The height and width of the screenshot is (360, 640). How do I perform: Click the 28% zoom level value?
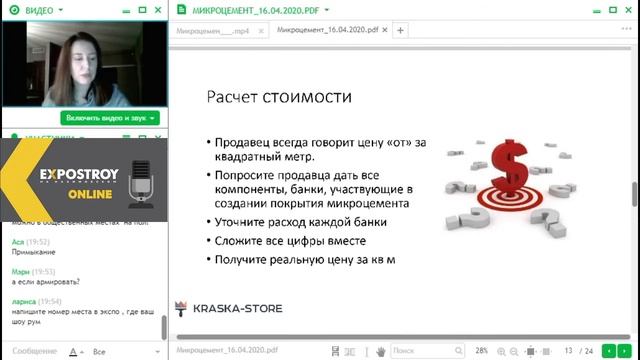482,351
